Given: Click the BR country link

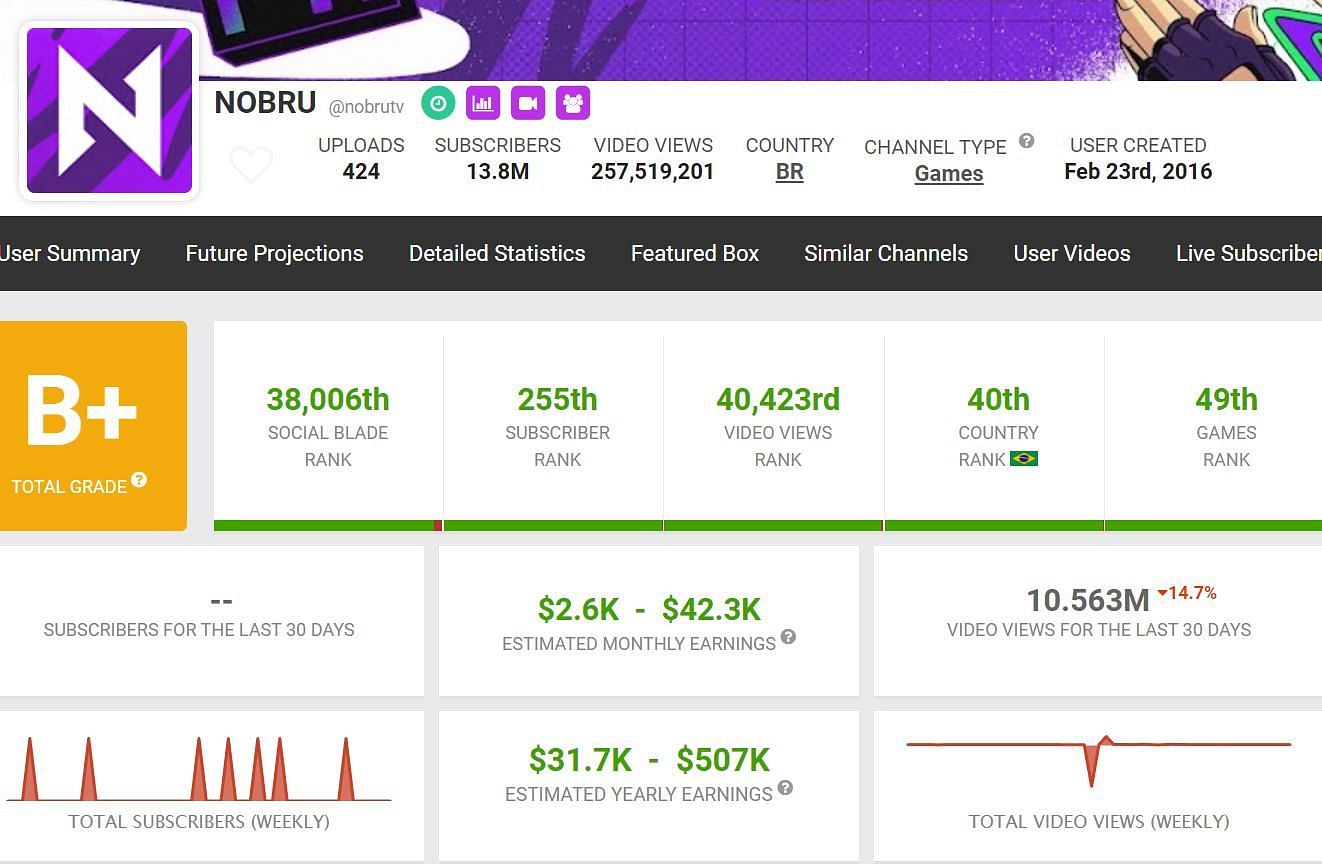Looking at the screenshot, I should pyautogui.click(x=790, y=172).
